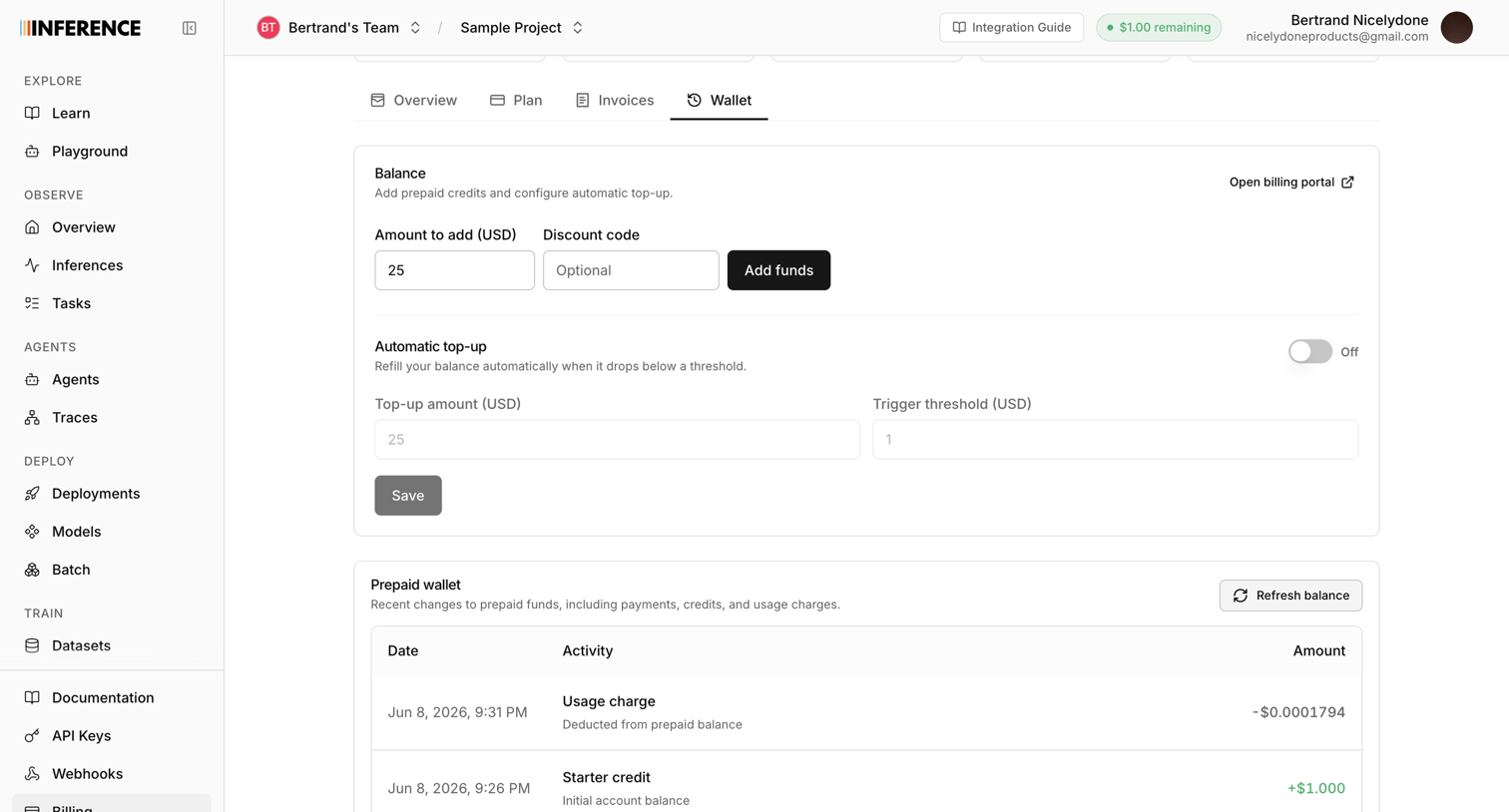1509x812 pixels.
Task: Click the Starter credit activity entry
Action: pos(626,788)
